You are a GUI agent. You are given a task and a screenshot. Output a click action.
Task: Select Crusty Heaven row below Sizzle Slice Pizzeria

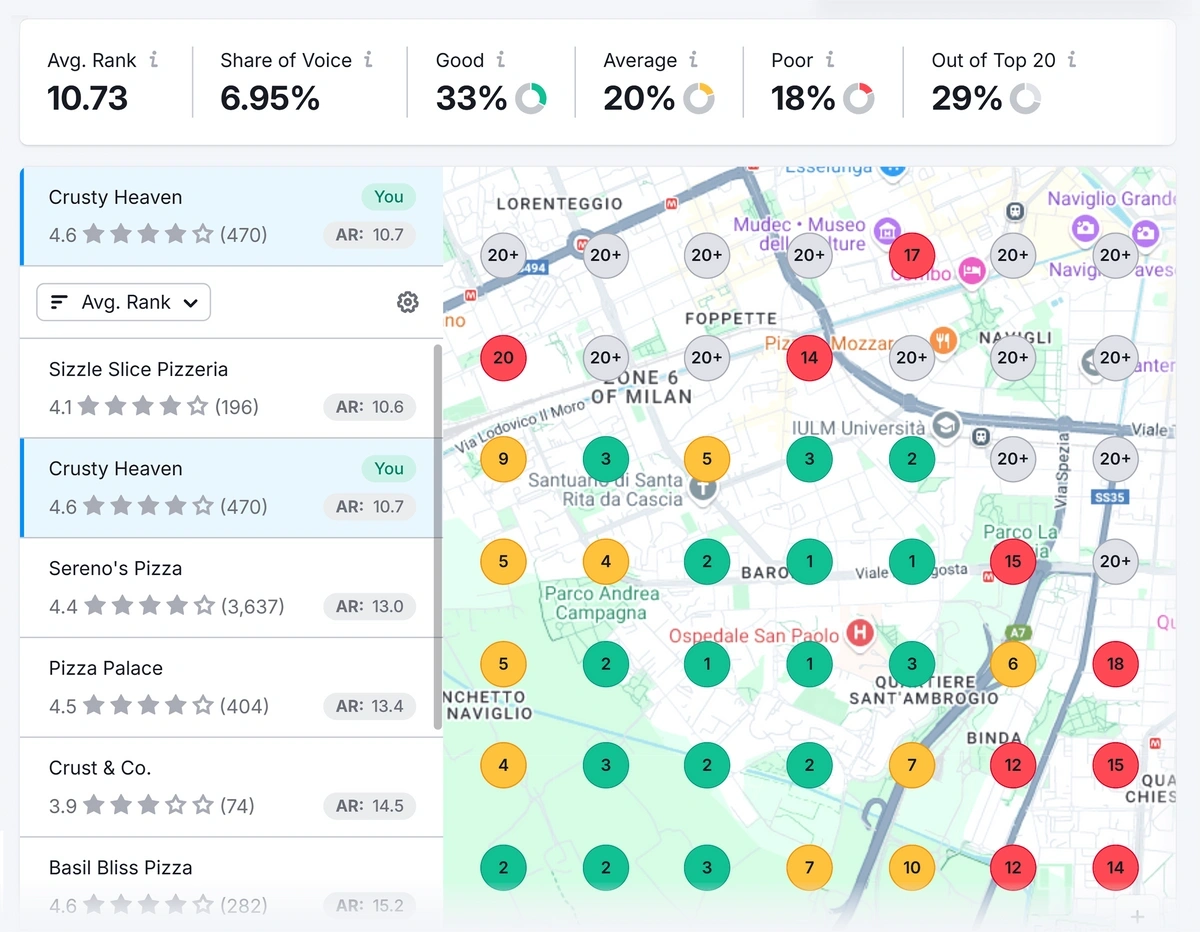pos(231,488)
